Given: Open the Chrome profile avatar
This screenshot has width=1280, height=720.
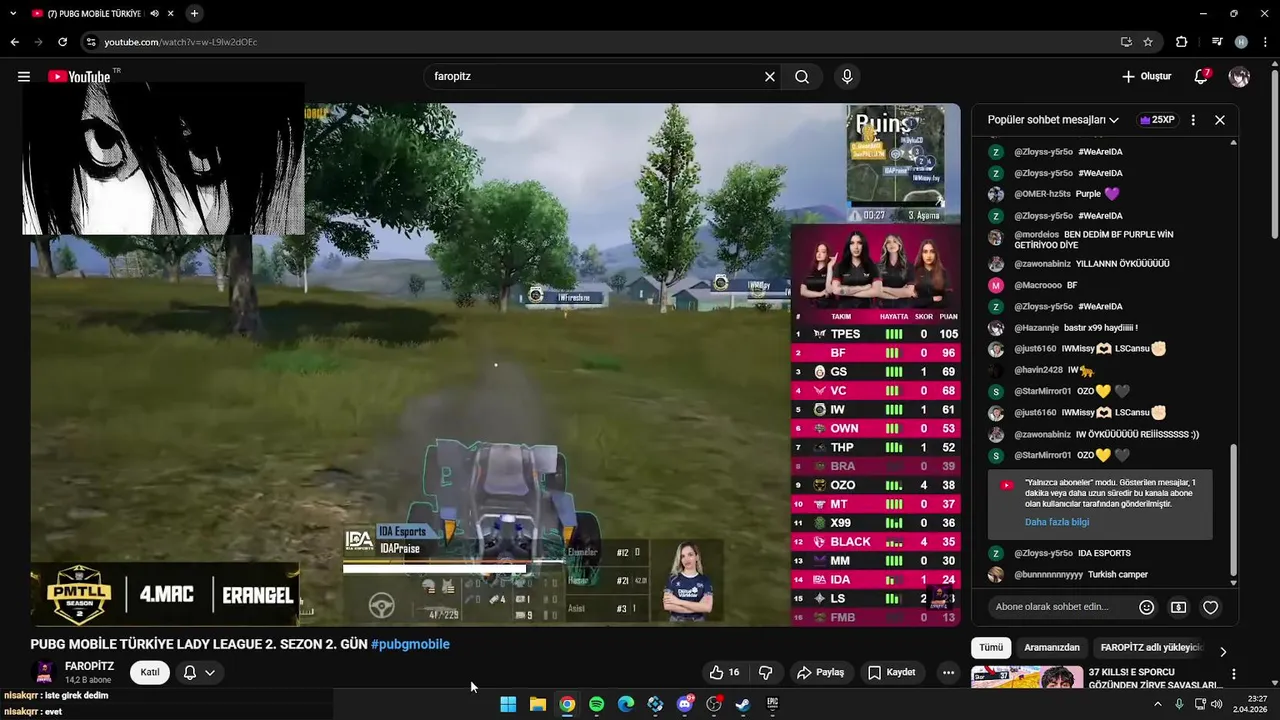Looking at the screenshot, I should [1241, 42].
